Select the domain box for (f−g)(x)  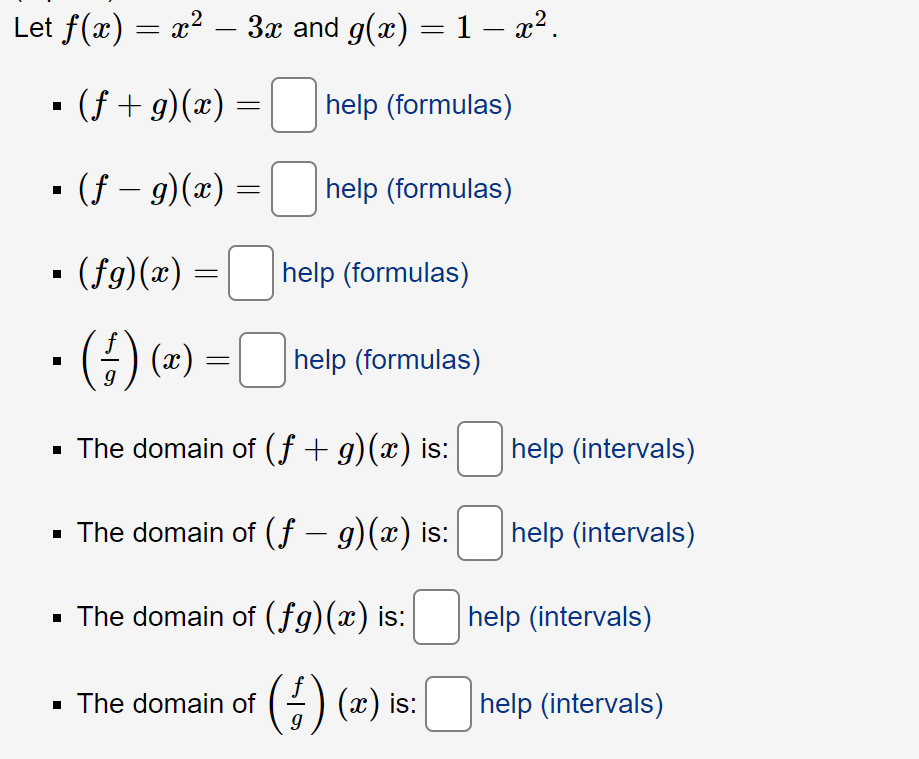(479, 534)
